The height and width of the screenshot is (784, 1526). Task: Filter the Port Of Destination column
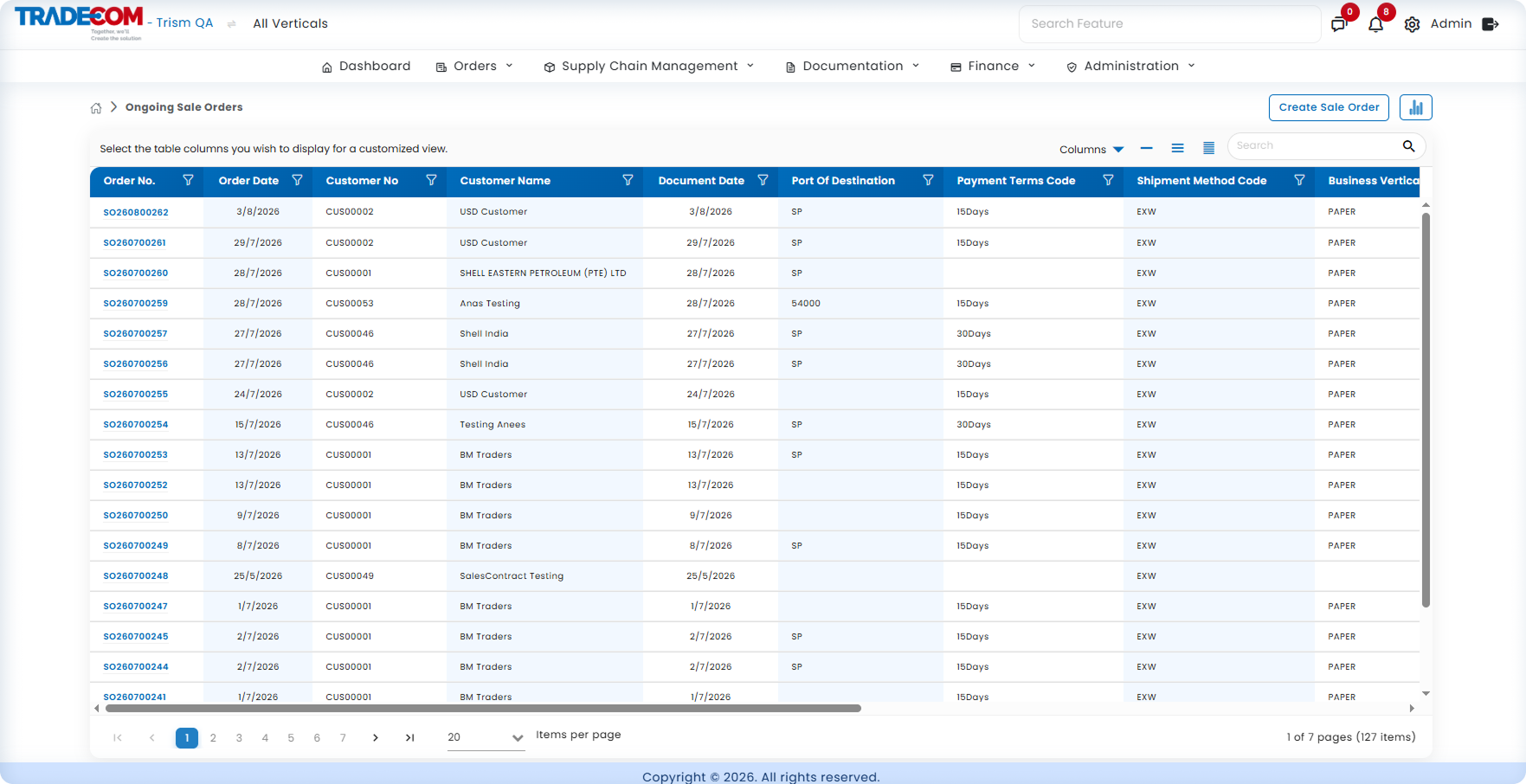pos(928,180)
